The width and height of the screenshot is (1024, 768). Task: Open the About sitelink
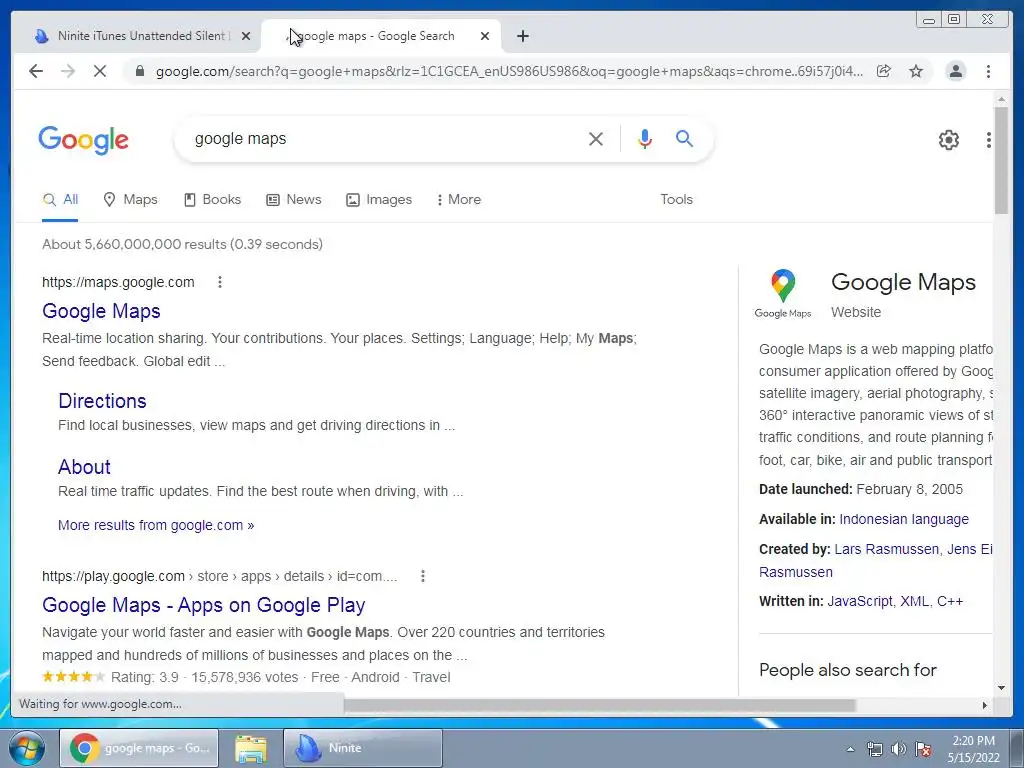pyautogui.click(x=84, y=467)
